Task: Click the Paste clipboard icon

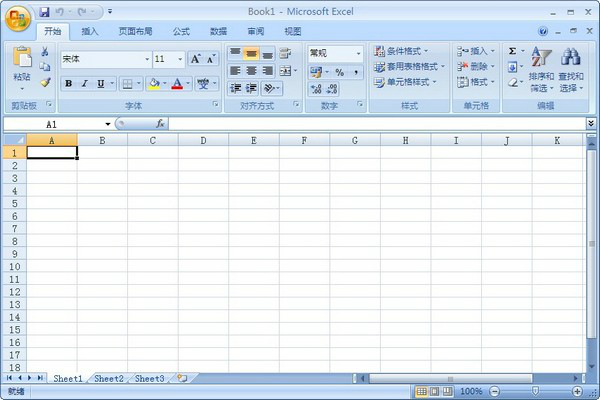Action: tap(22, 57)
